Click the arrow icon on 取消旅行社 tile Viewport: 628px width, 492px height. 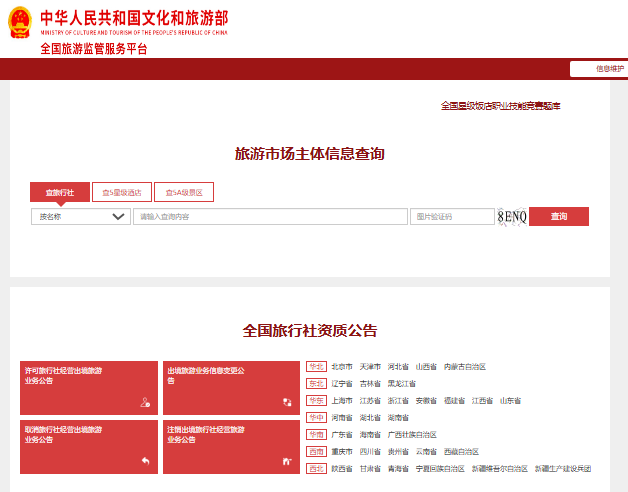[x=146, y=461]
